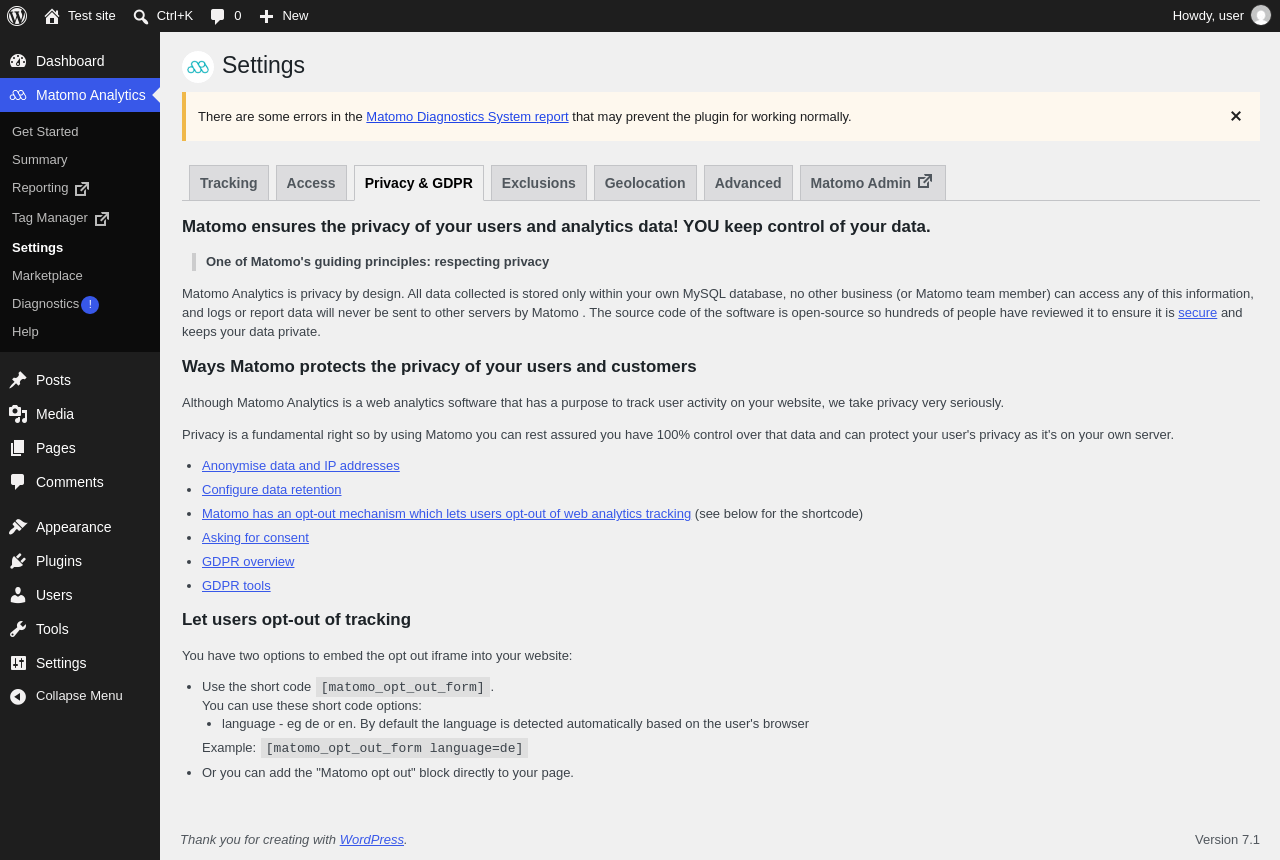Image resolution: width=1280 pixels, height=860 pixels.
Task: Click the Posts pin icon
Action: [18, 380]
